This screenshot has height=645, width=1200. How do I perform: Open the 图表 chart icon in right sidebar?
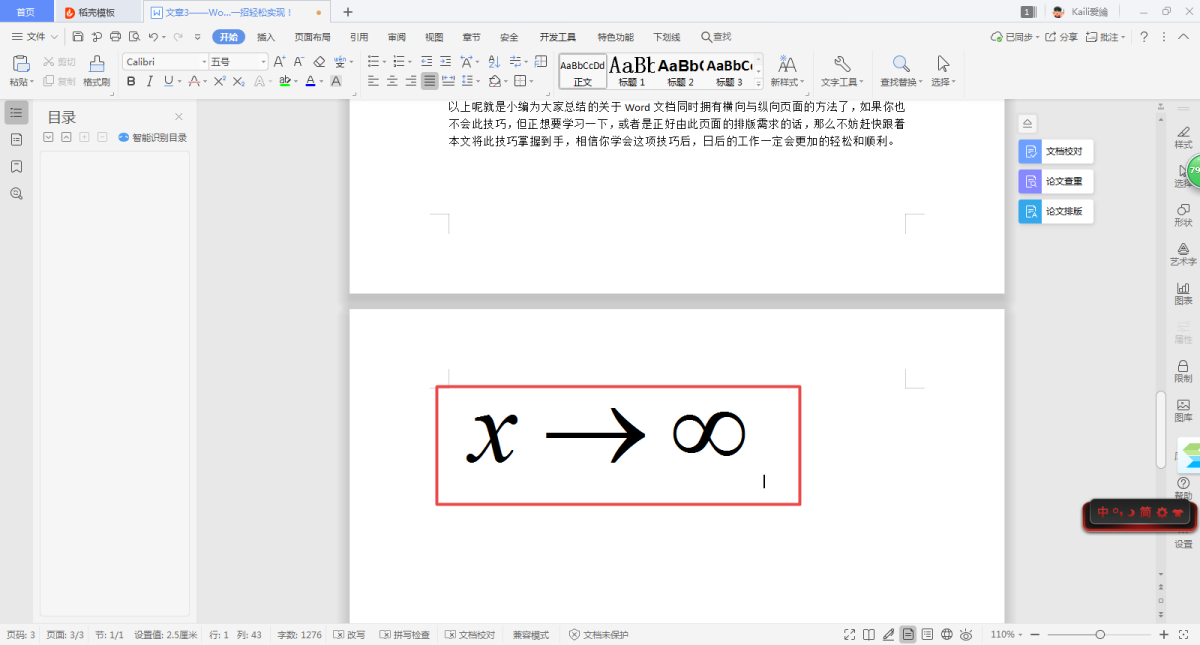point(1183,290)
